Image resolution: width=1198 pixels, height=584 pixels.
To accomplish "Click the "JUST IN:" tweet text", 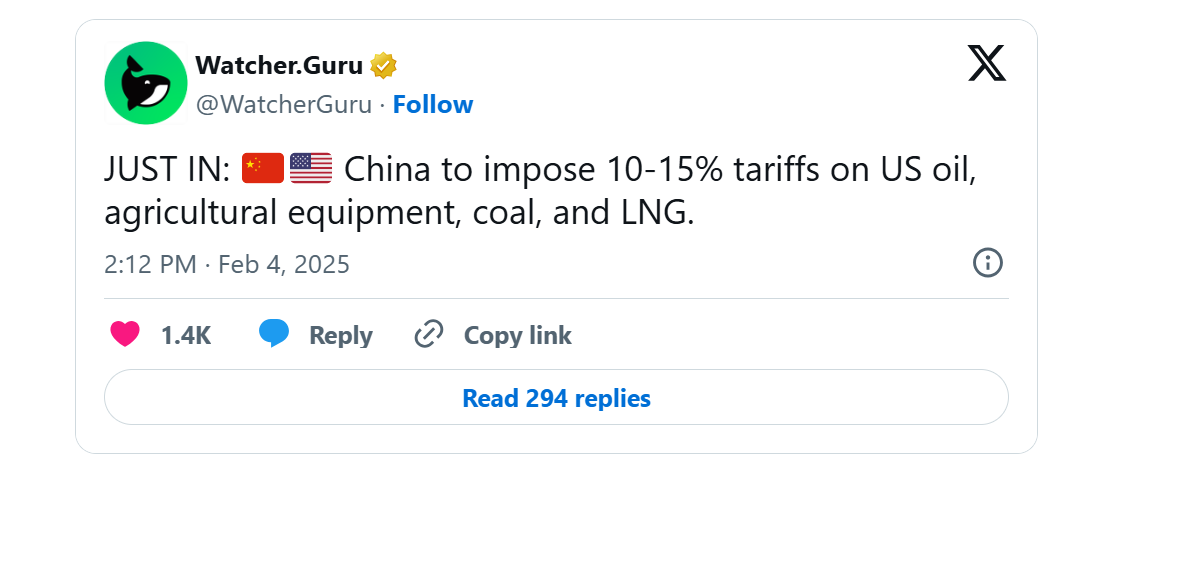I will point(167,169).
